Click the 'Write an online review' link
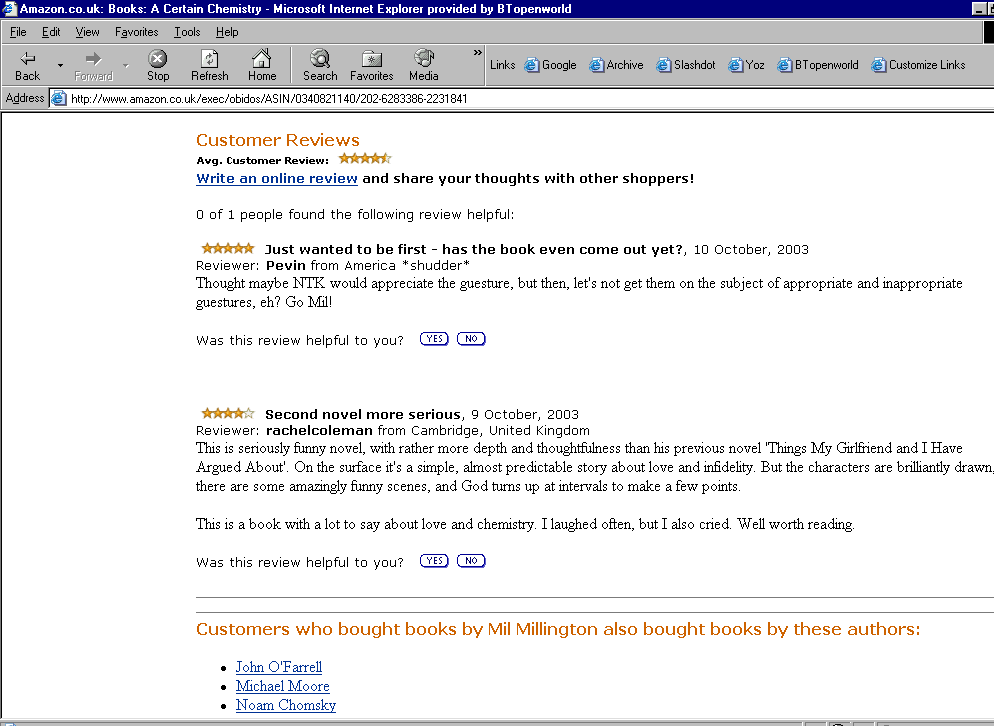Screen dimensions: 994x726 277,179
